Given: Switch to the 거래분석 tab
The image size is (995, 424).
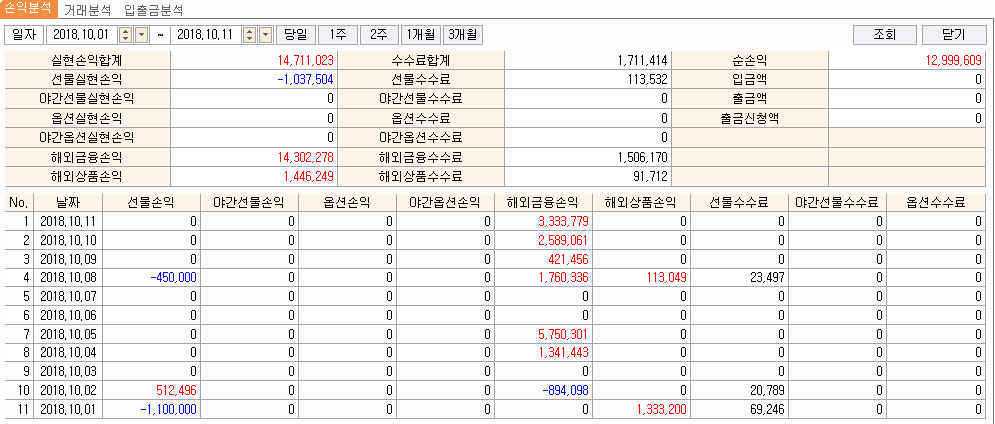Looking at the screenshot, I should (87, 10).
